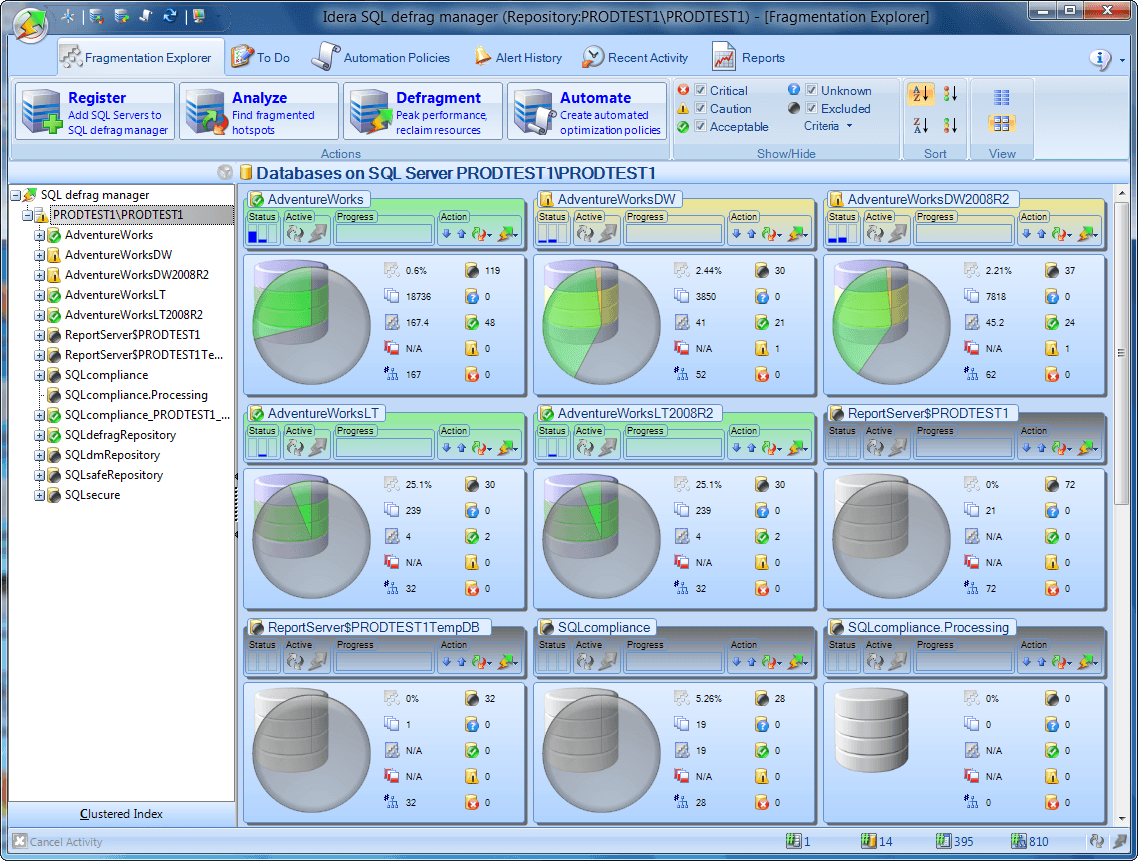Screen dimensions: 1138x861
Task: Sort ascending alphabetically A-Z
Action: [920, 93]
